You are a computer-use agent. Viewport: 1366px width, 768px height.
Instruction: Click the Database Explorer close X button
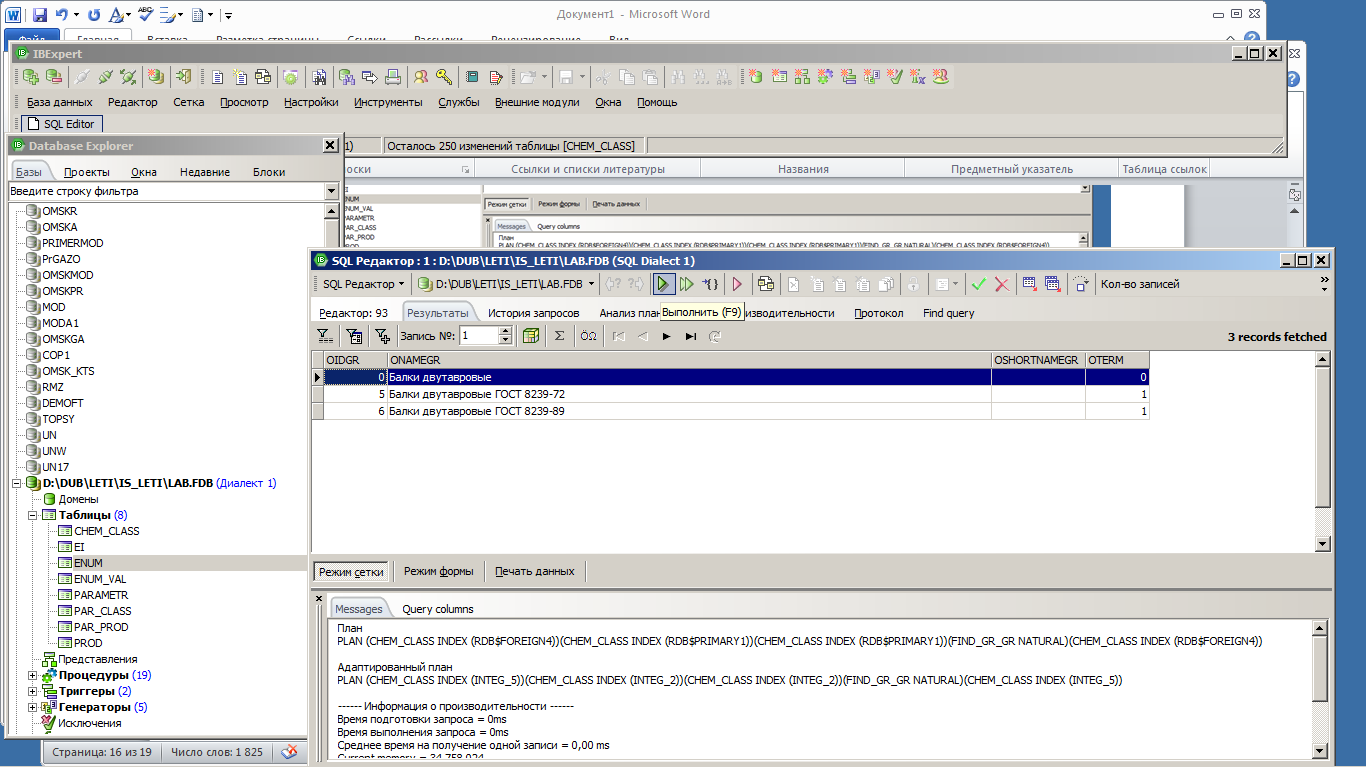coord(330,146)
